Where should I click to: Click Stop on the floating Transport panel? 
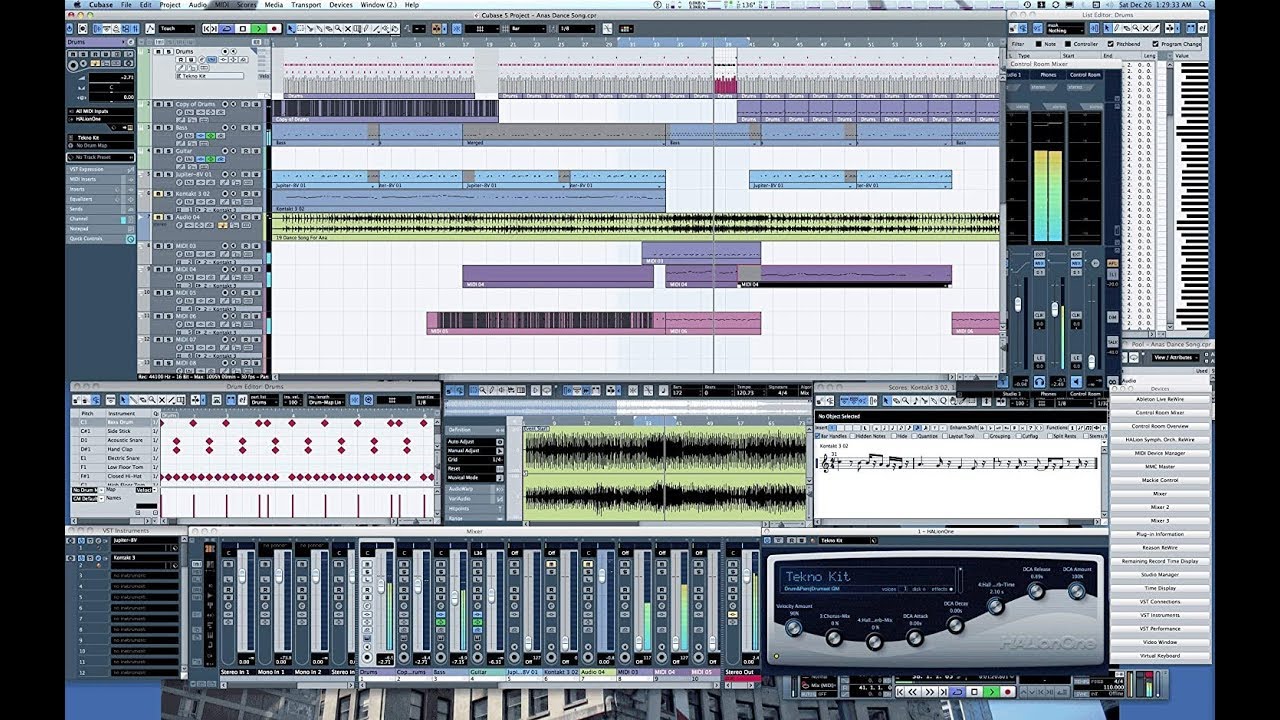(x=975, y=691)
